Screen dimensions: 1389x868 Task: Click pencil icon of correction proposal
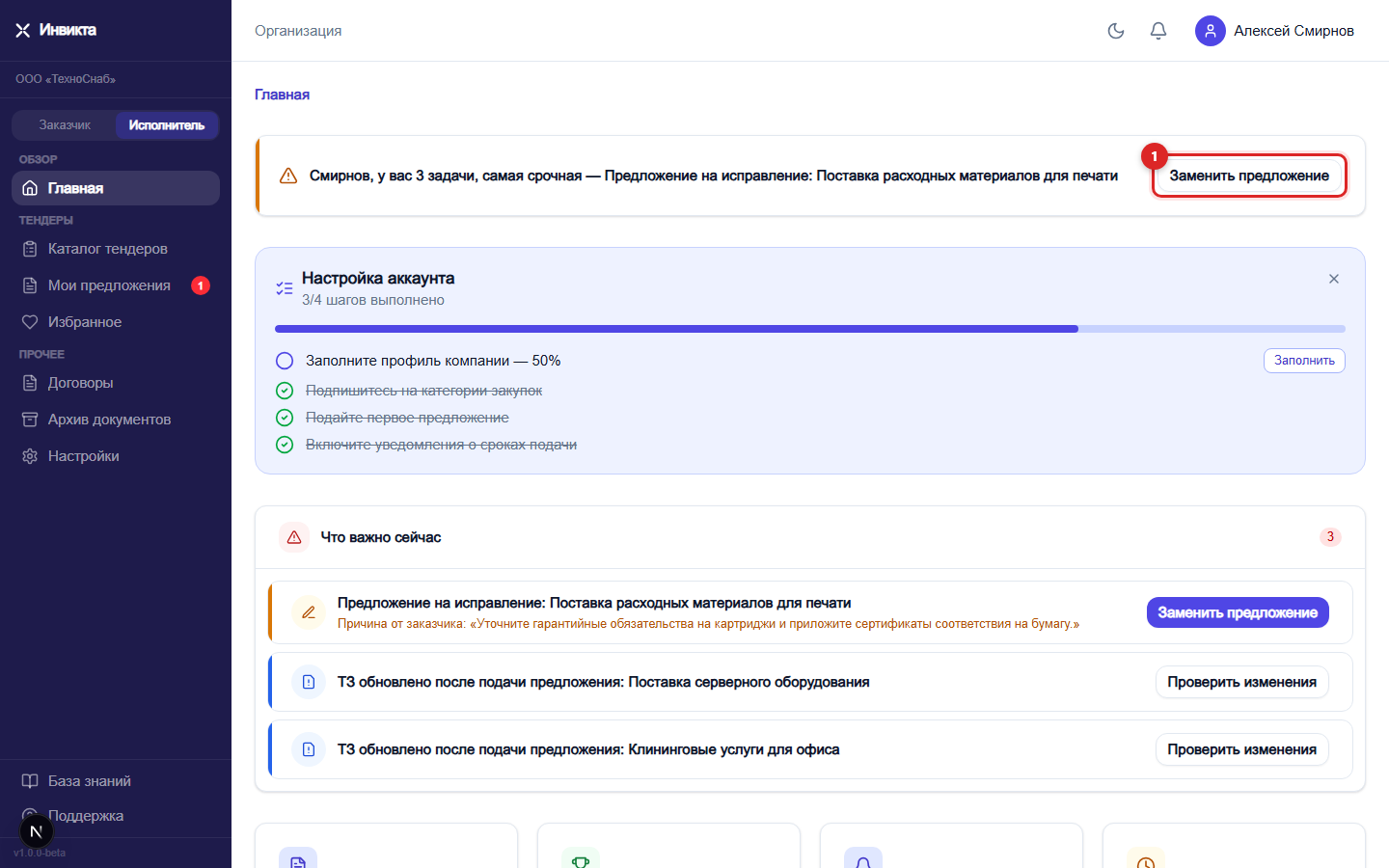[x=309, y=612]
